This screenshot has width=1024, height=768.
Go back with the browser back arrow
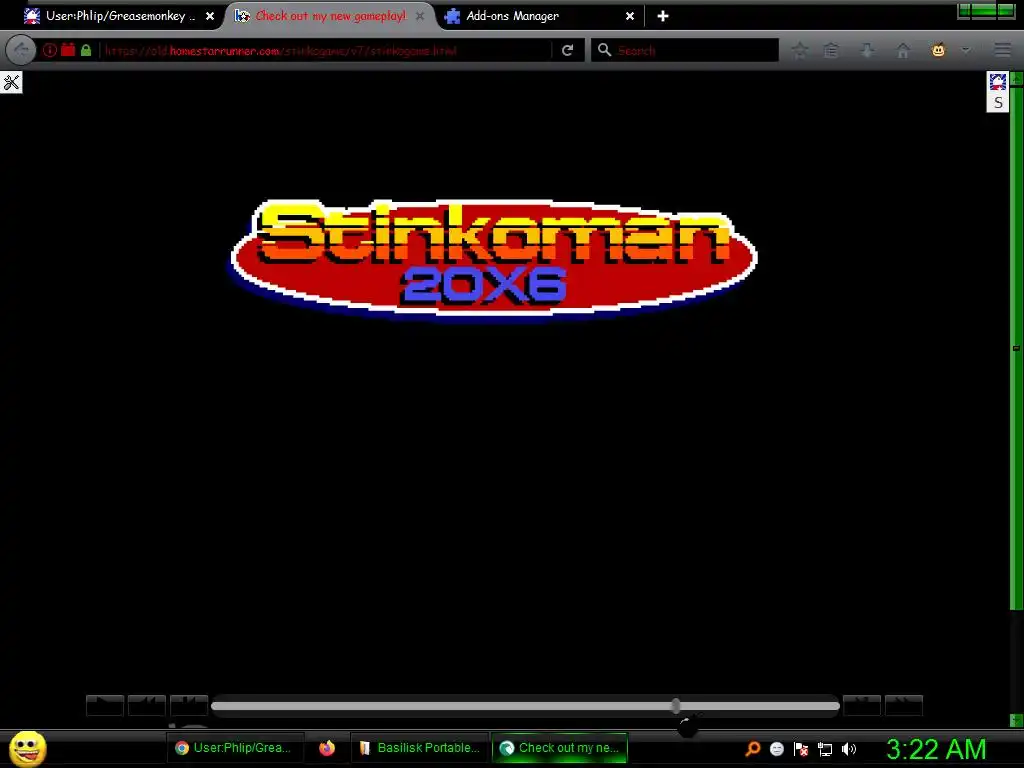click(21, 50)
